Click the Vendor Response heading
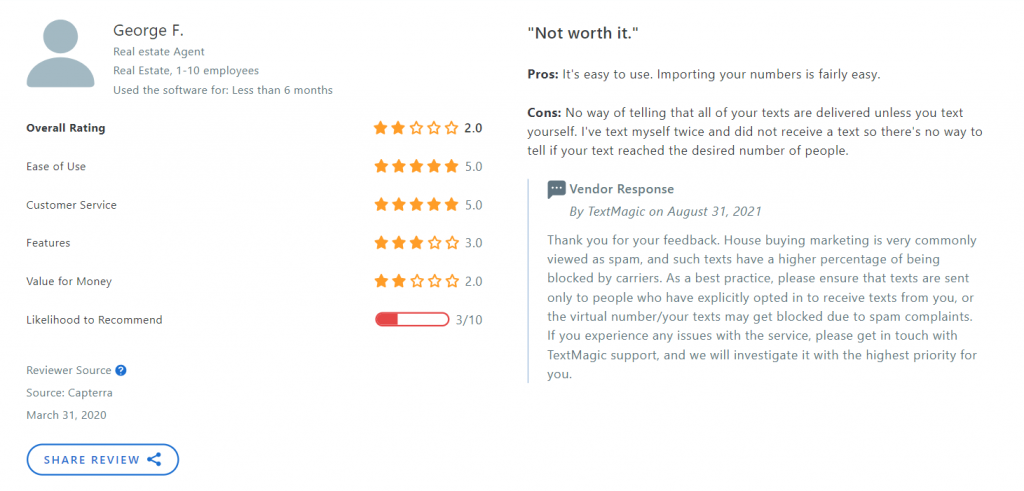This screenshot has height=491, width=1024. point(622,189)
